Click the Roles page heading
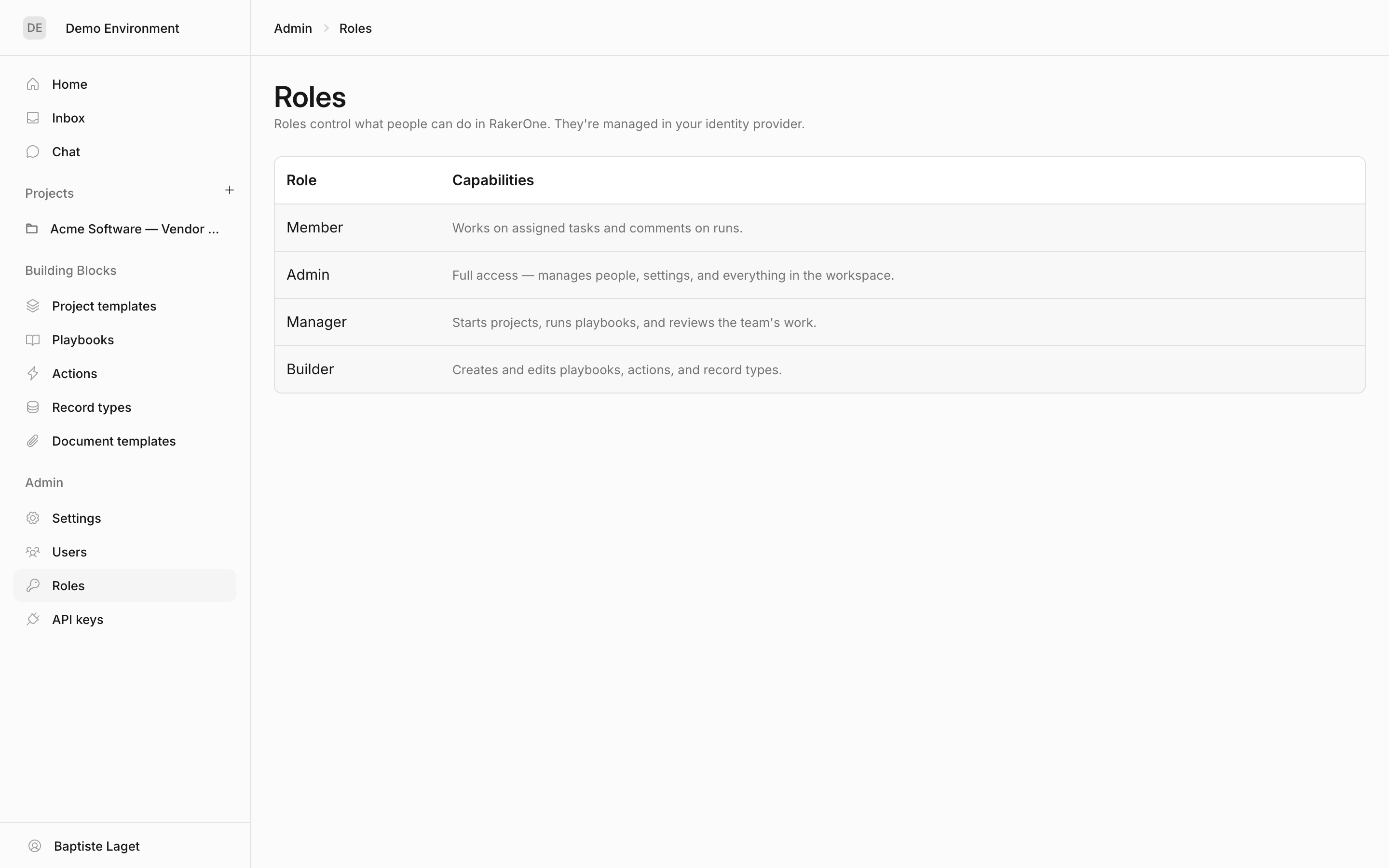The width and height of the screenshot is (1389, 868). click(x=310, y=96)
